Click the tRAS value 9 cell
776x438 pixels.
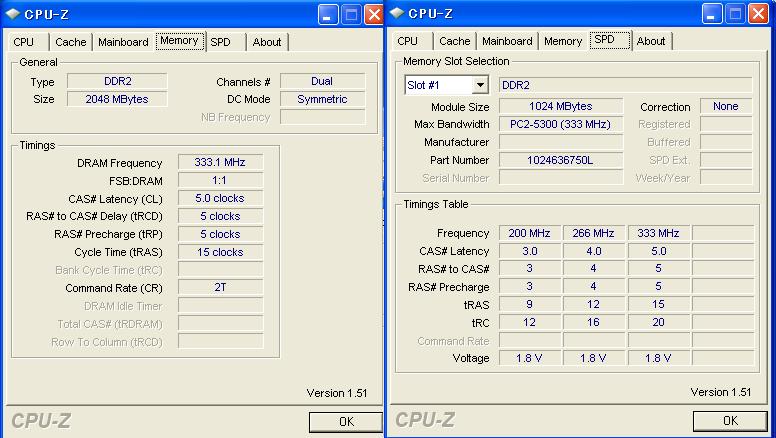[x=530, y=304]
